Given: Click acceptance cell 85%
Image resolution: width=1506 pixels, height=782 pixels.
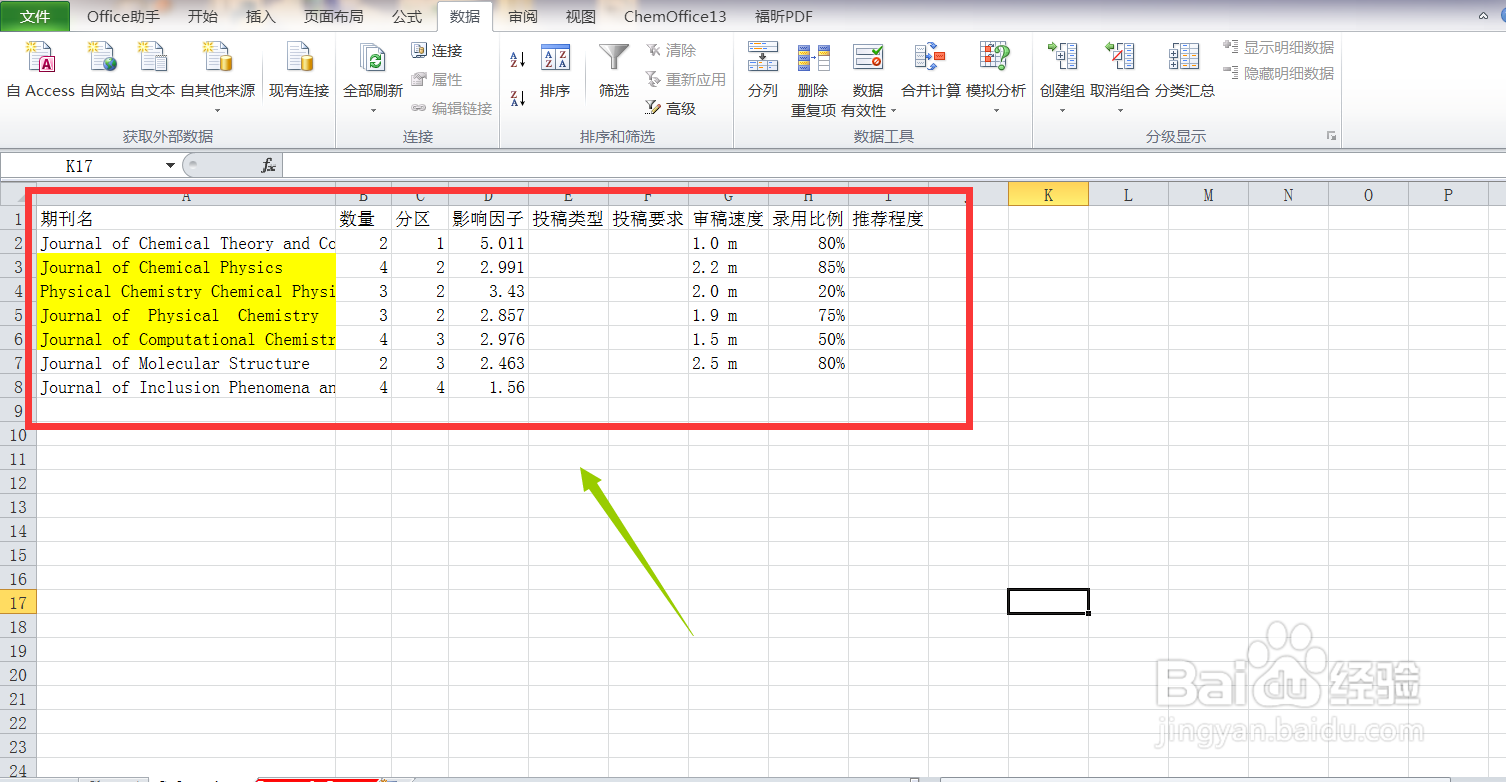Looking at the screenshot, I should tap(809, 267).
